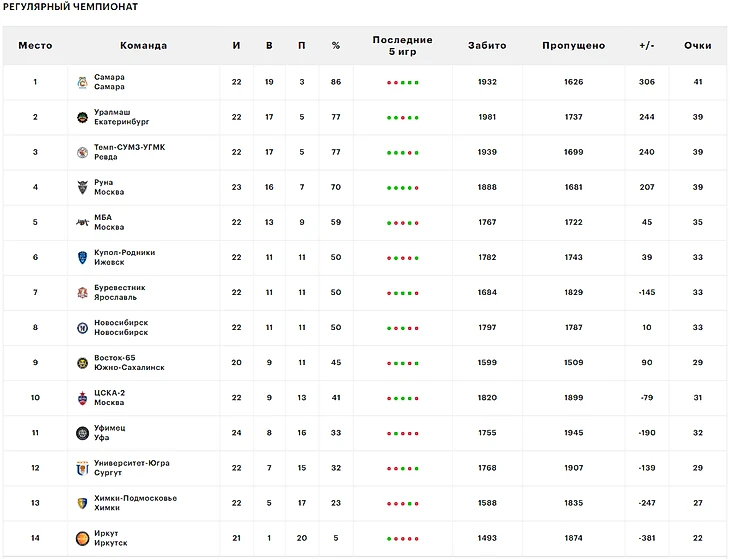Click the Команда column header
The image size is (730, 559).
coord(143,46)
